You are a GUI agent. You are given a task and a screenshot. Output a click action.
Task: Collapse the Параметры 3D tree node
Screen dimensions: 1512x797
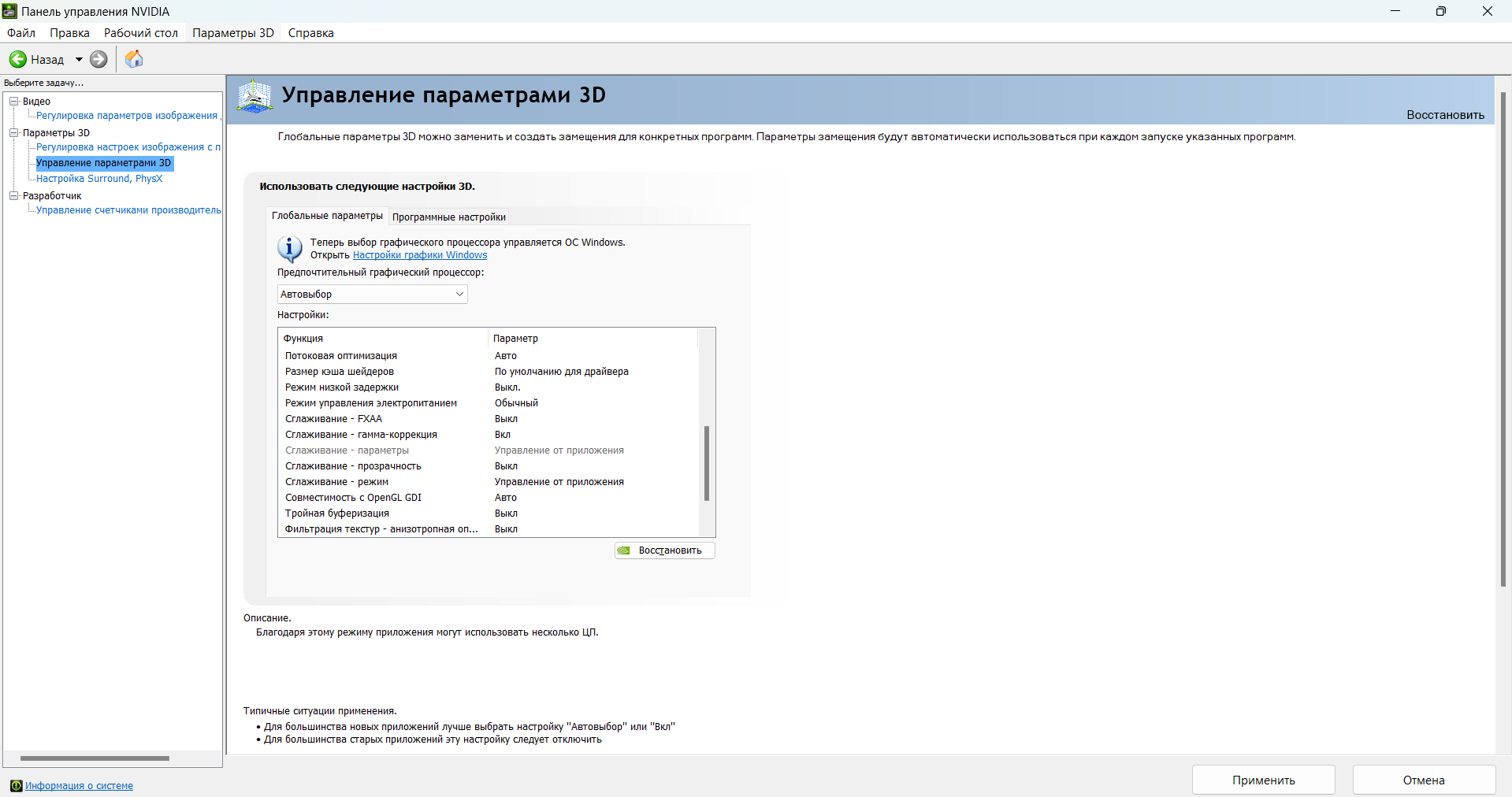click(x=13, y=132)
